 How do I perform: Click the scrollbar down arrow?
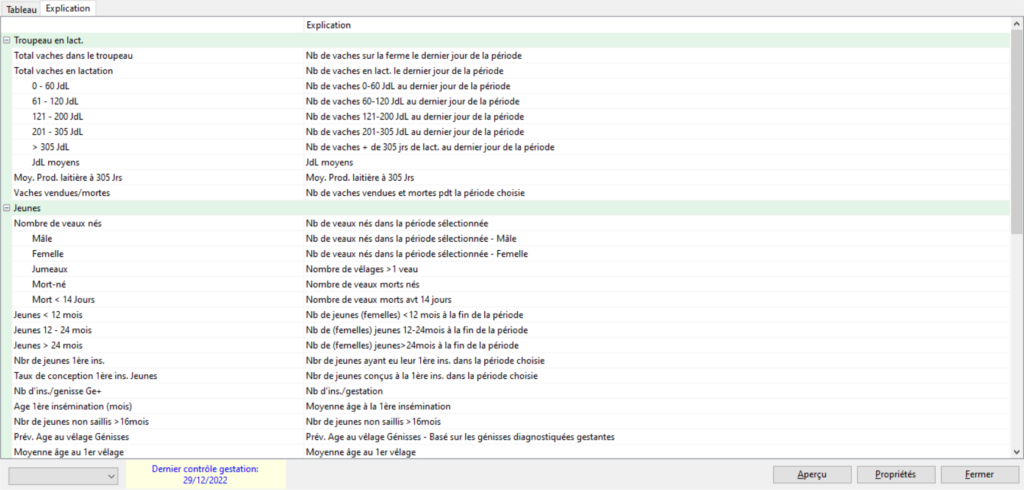click(x=1016, y=451)
